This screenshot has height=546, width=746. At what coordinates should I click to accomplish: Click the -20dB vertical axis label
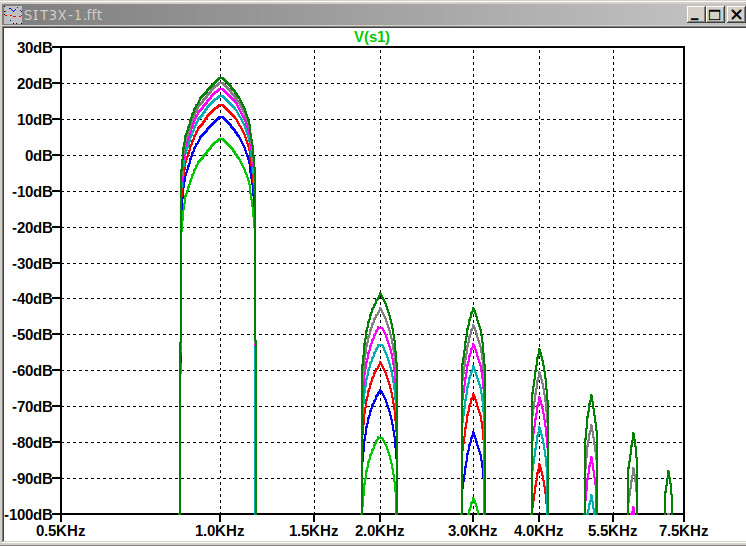coord(32,227)
